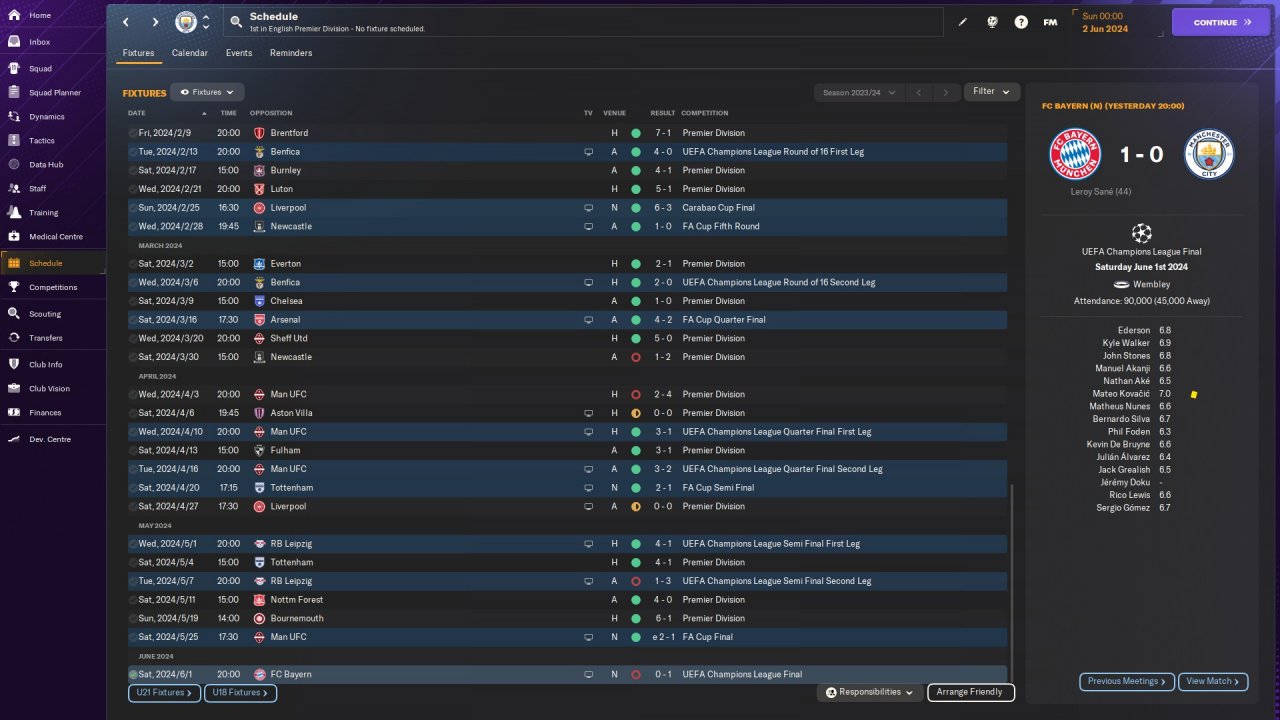The image size is (1280, 720).
Task: Click the View Match button
Action: click(1213, 681)
